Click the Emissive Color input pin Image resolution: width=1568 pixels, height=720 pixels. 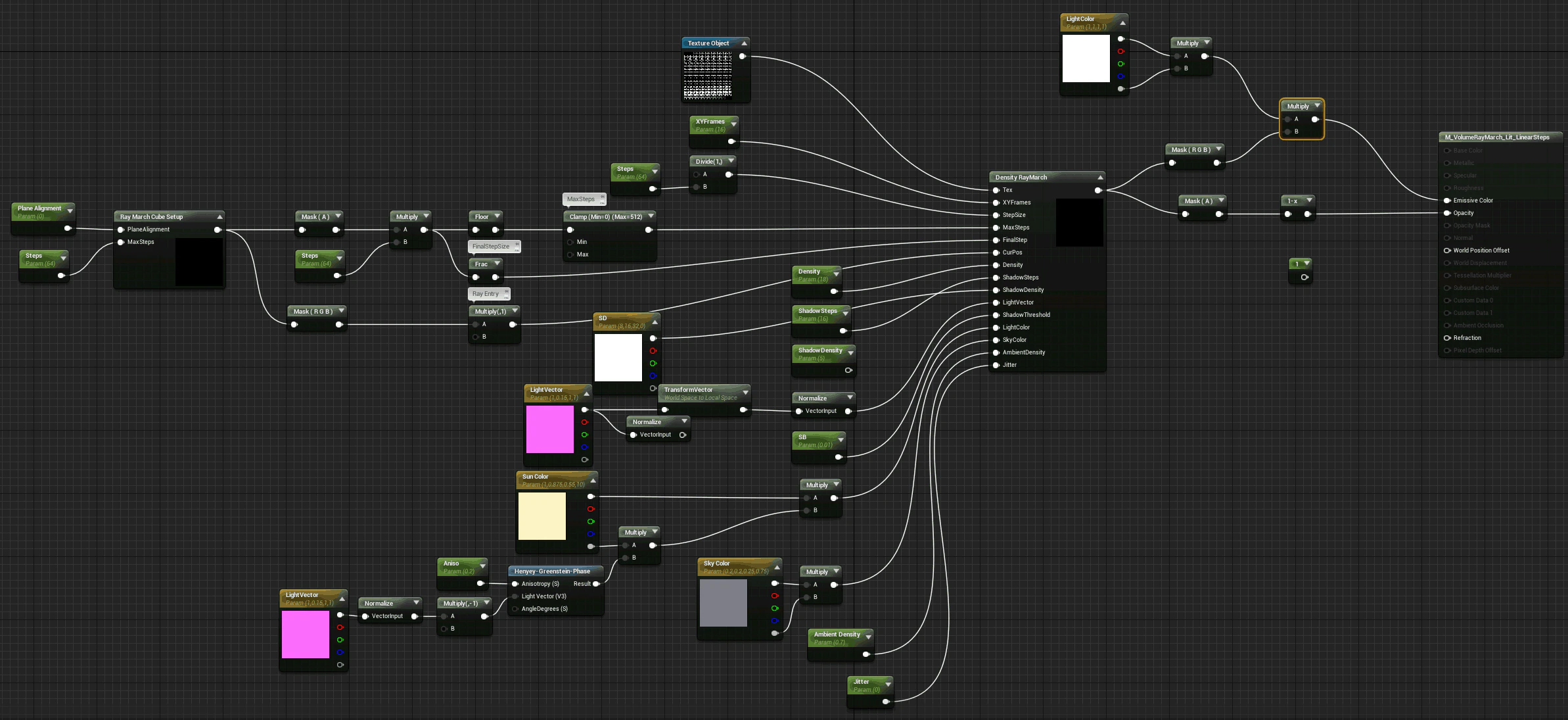point(1447,201)
